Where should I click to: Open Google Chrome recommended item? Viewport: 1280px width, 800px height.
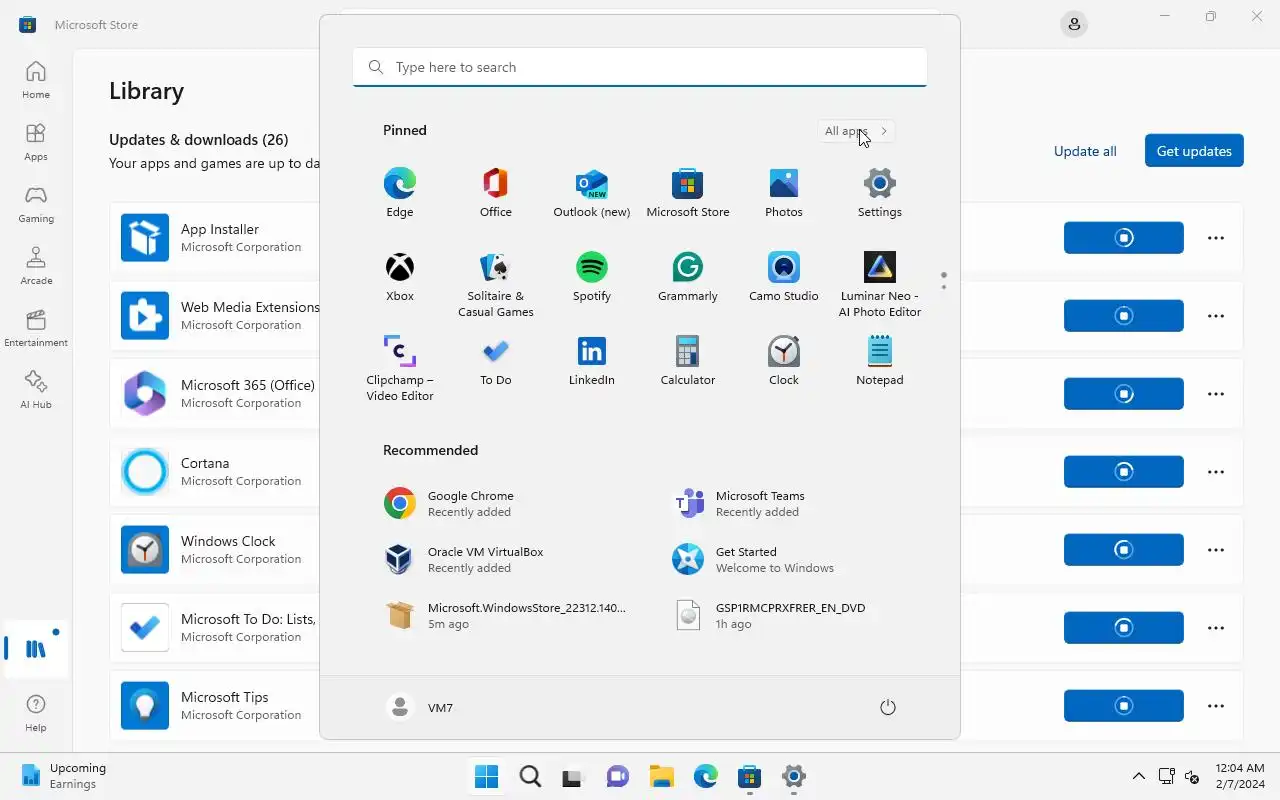click(x=496, y=504)
